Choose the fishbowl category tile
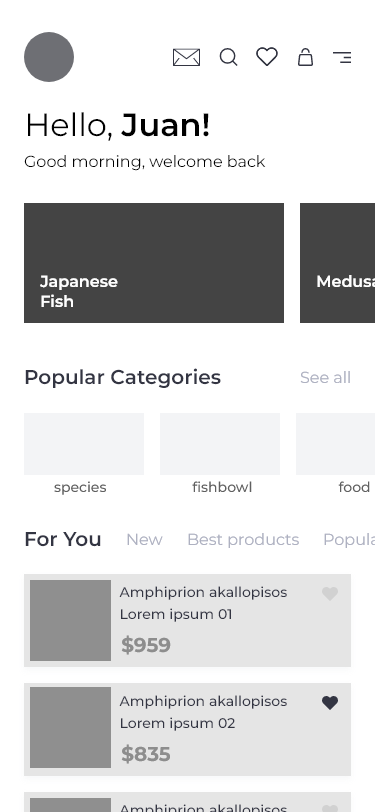Screen dimensions: 375x812 220,454
